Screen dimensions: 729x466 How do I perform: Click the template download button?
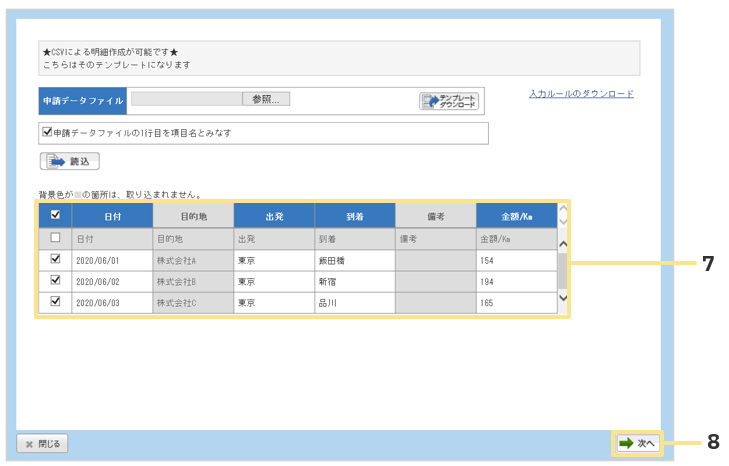pos(449,101)
